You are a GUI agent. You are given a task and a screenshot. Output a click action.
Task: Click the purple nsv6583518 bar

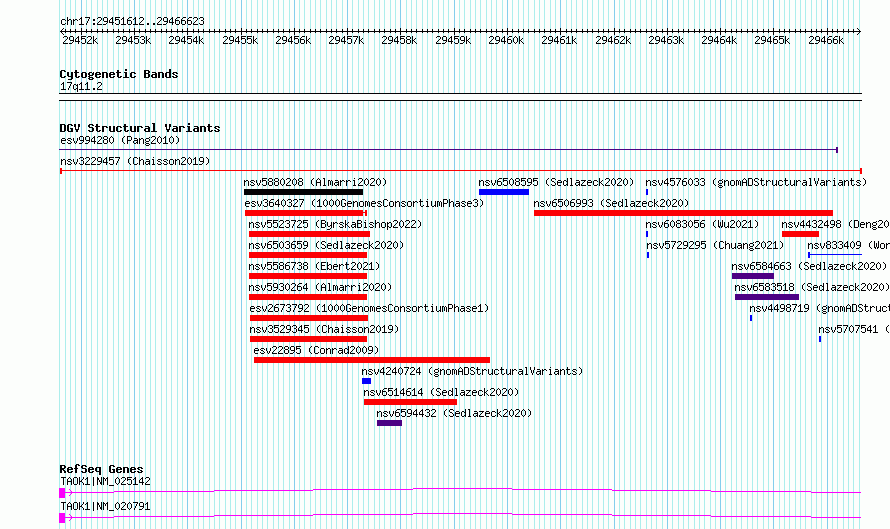766,297
